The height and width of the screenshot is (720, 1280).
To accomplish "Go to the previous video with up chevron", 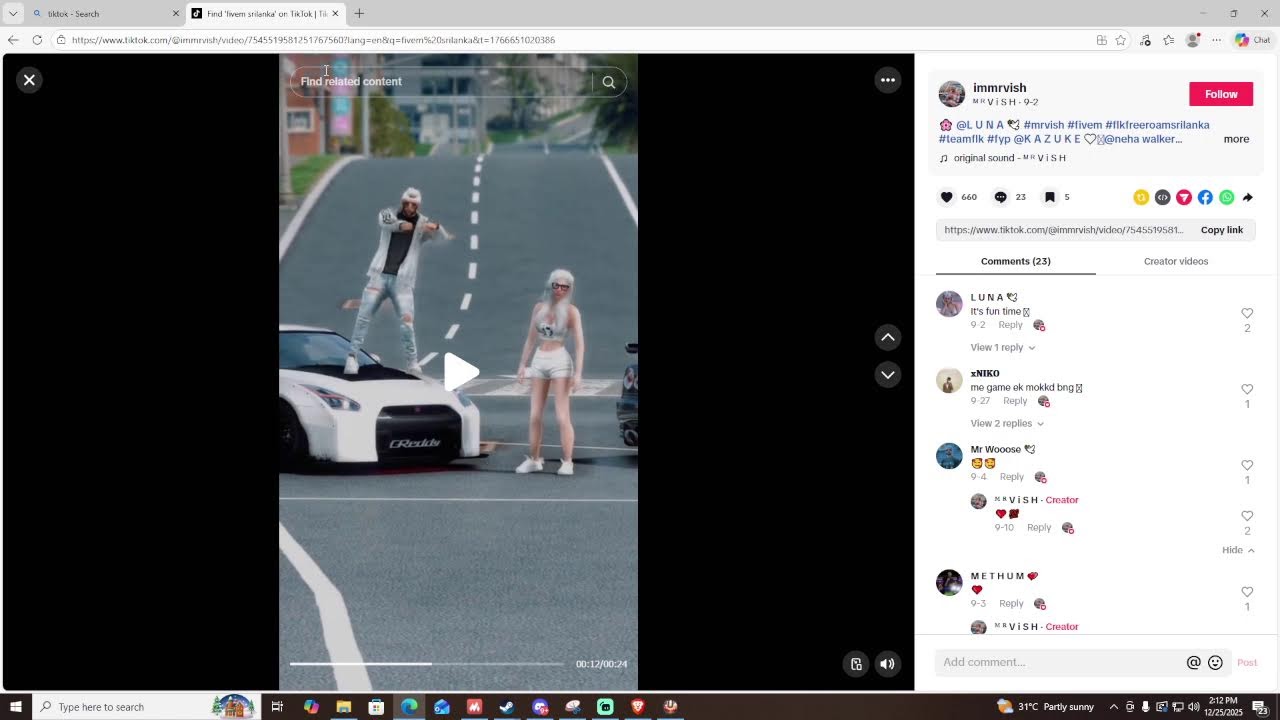I will [x=888, y=337].
